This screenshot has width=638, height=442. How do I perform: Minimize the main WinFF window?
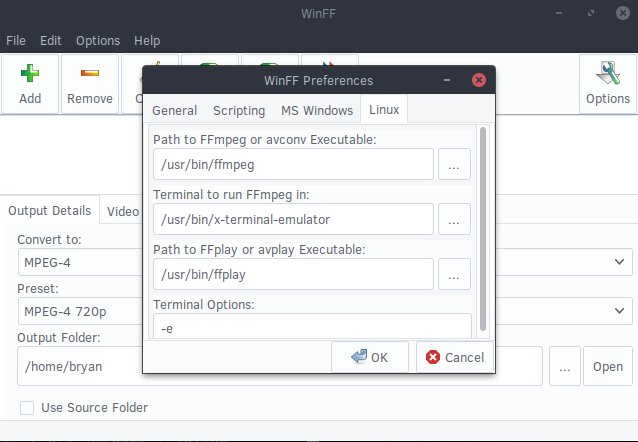pos(559,13)
